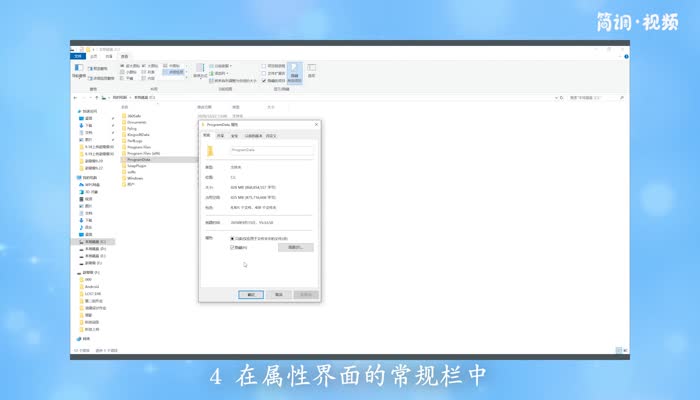The width and height of the screenshot is (700, 400).
Task: Click the hide selected items ribbon icon
Action: (x=294, y=71)
